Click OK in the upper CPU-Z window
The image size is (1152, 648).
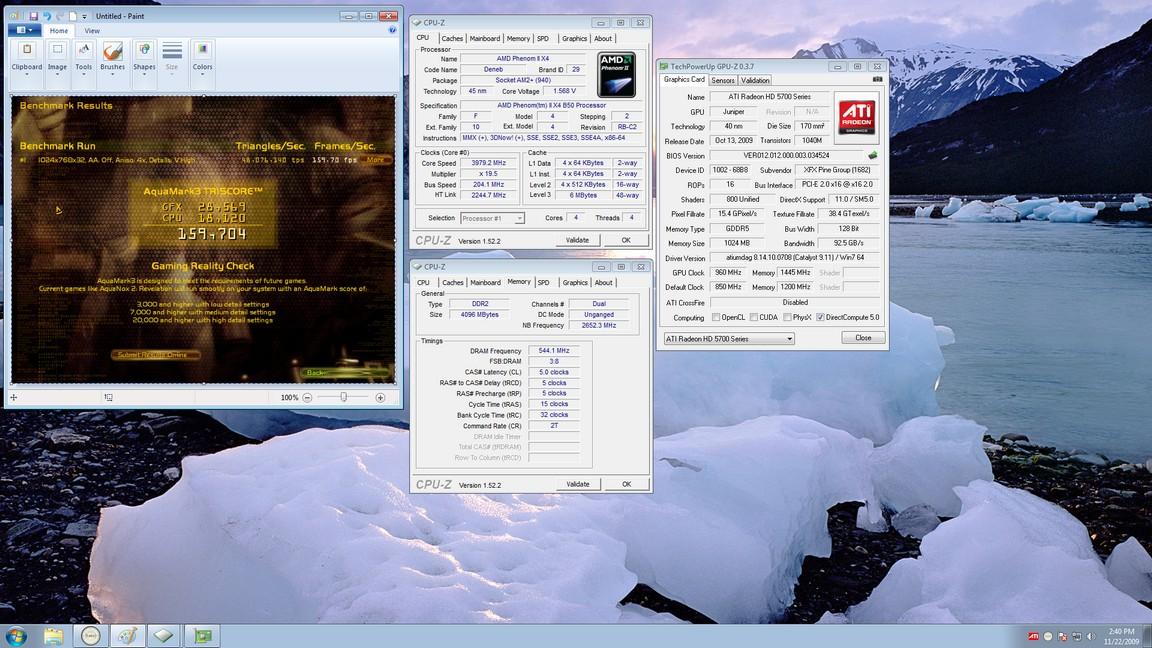click(626, 240)
